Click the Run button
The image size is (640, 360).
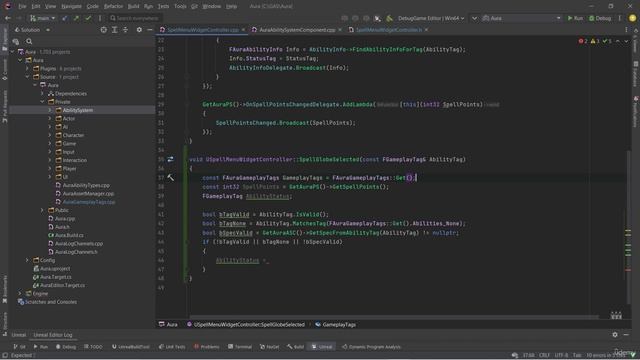point(575,18)
